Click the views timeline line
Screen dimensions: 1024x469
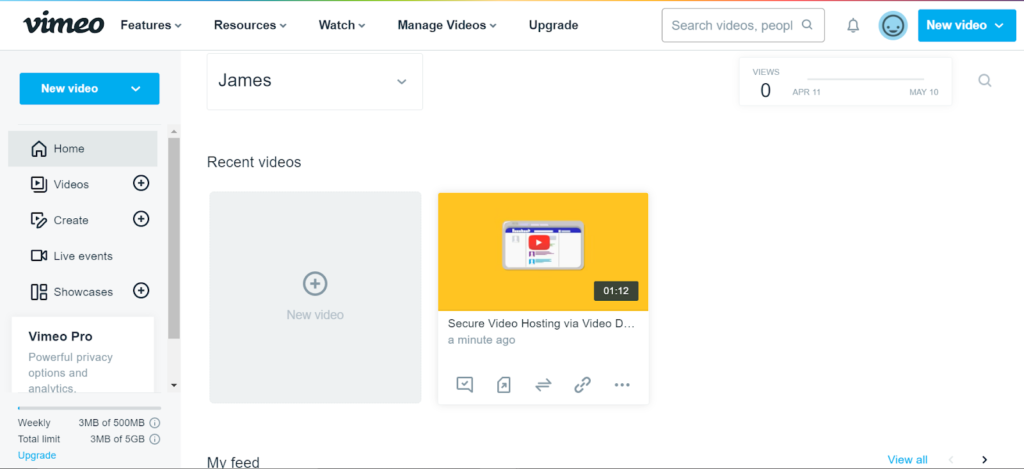coord(865,79)
